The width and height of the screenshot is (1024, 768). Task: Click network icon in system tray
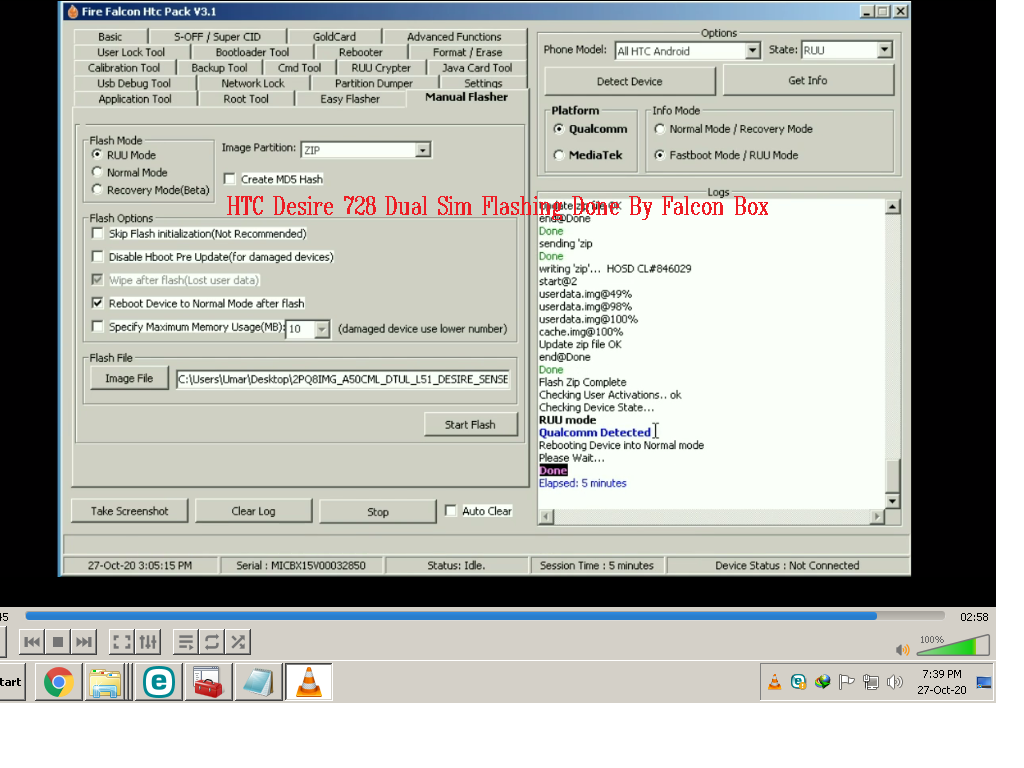[x=871, y=682]
